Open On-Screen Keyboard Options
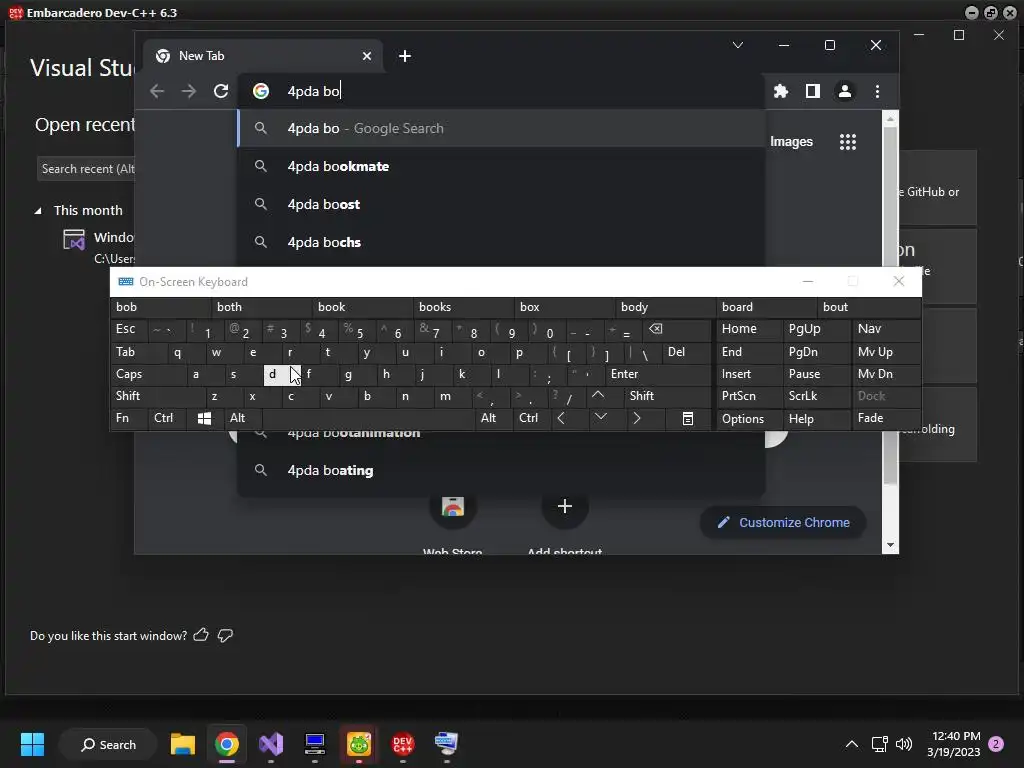The width and height of the screenshot is (1024, 768). click(x=749, y=419)
